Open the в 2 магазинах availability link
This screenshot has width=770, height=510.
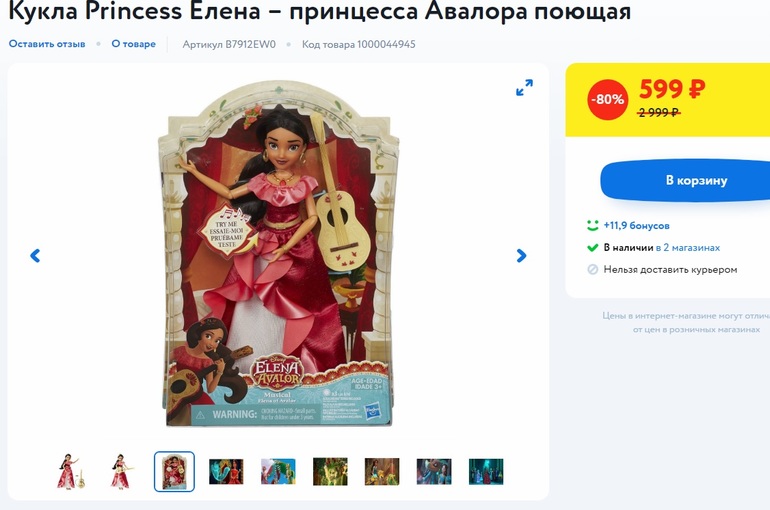click(x=688, y=247)
